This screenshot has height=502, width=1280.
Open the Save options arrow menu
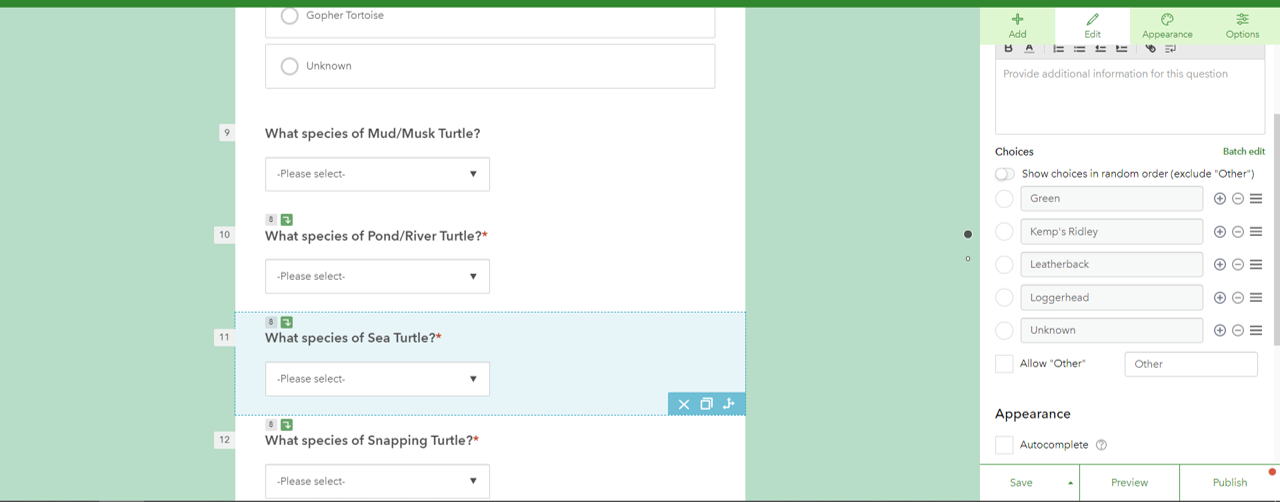pos(1070,483)
